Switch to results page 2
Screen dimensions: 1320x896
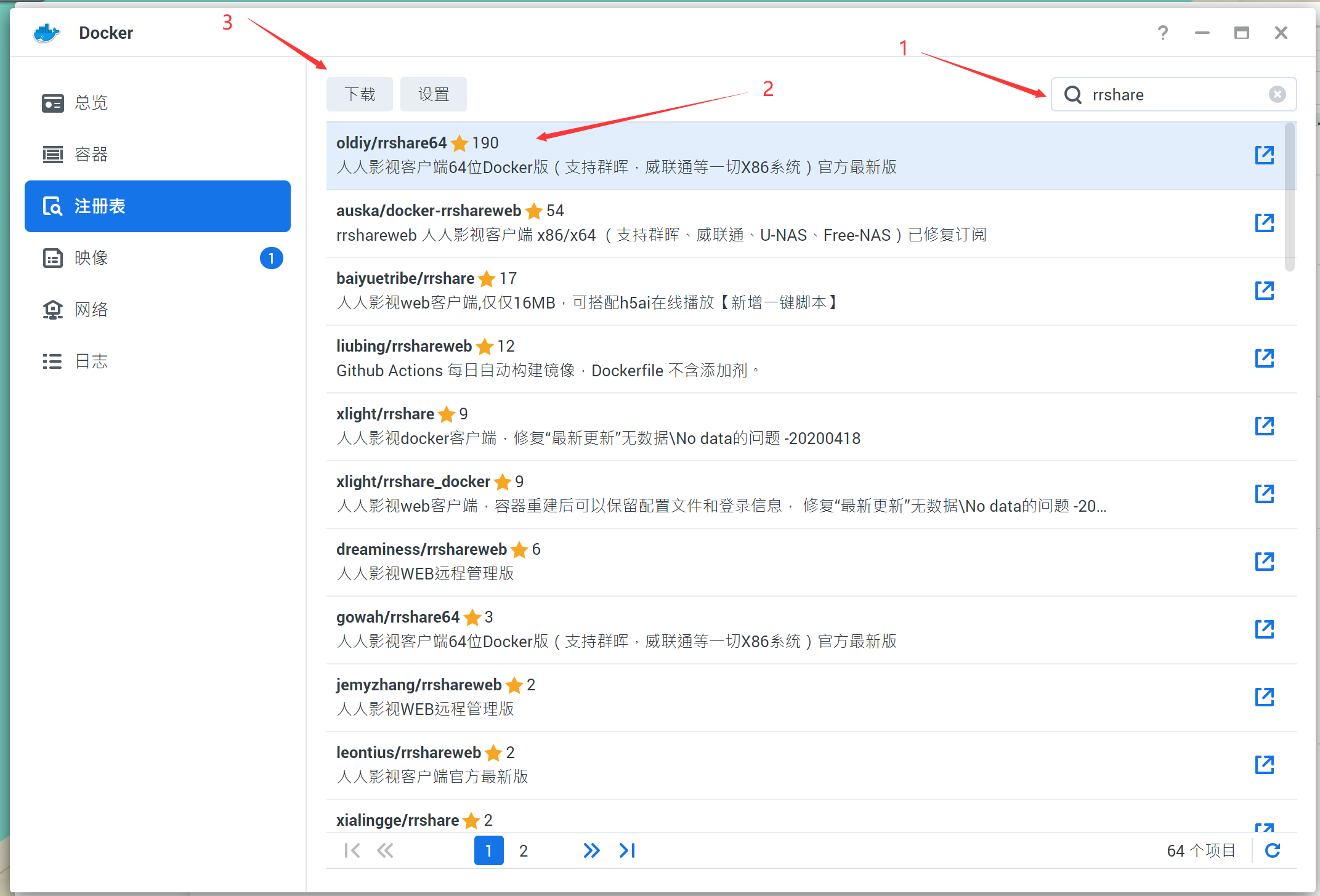click(x=524, y=850)
